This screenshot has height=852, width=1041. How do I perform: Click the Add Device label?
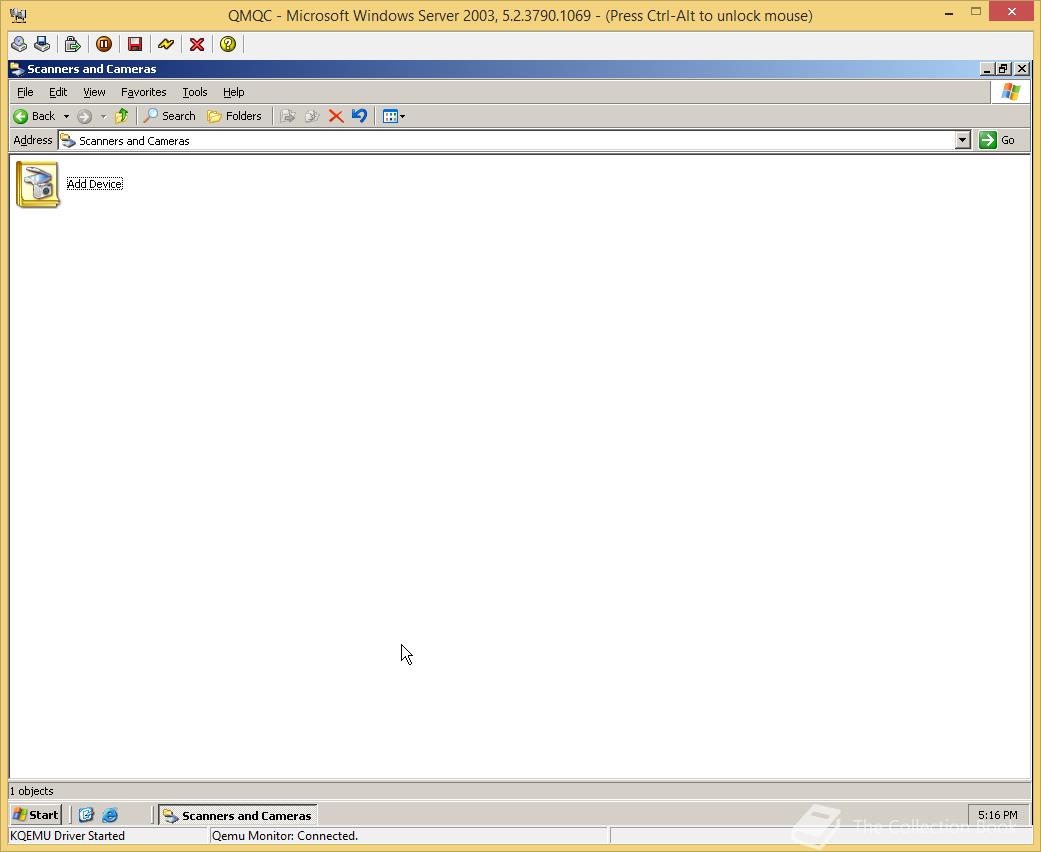[95, 184]
